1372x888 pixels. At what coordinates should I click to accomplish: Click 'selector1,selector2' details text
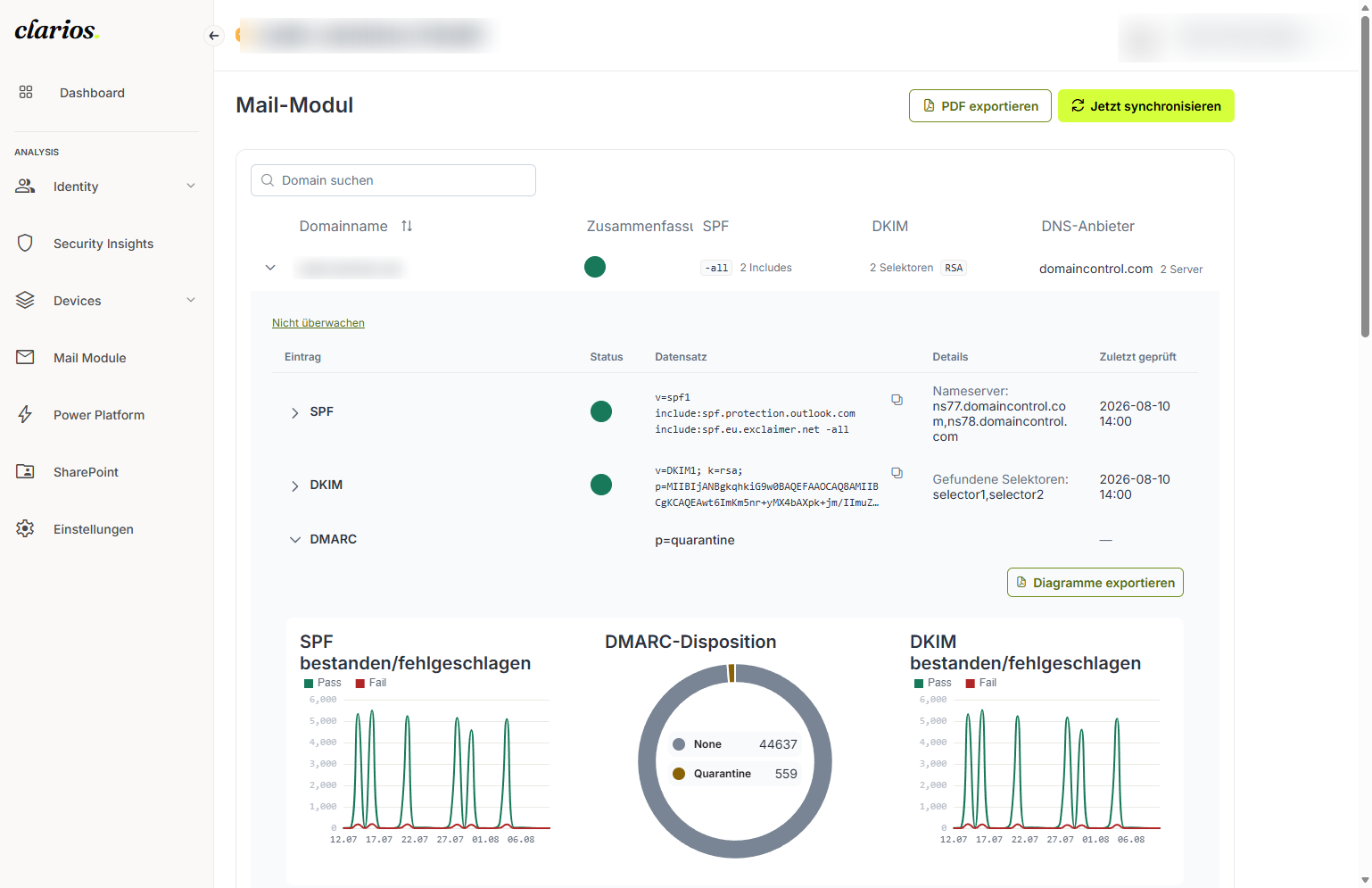click(988, 494)
